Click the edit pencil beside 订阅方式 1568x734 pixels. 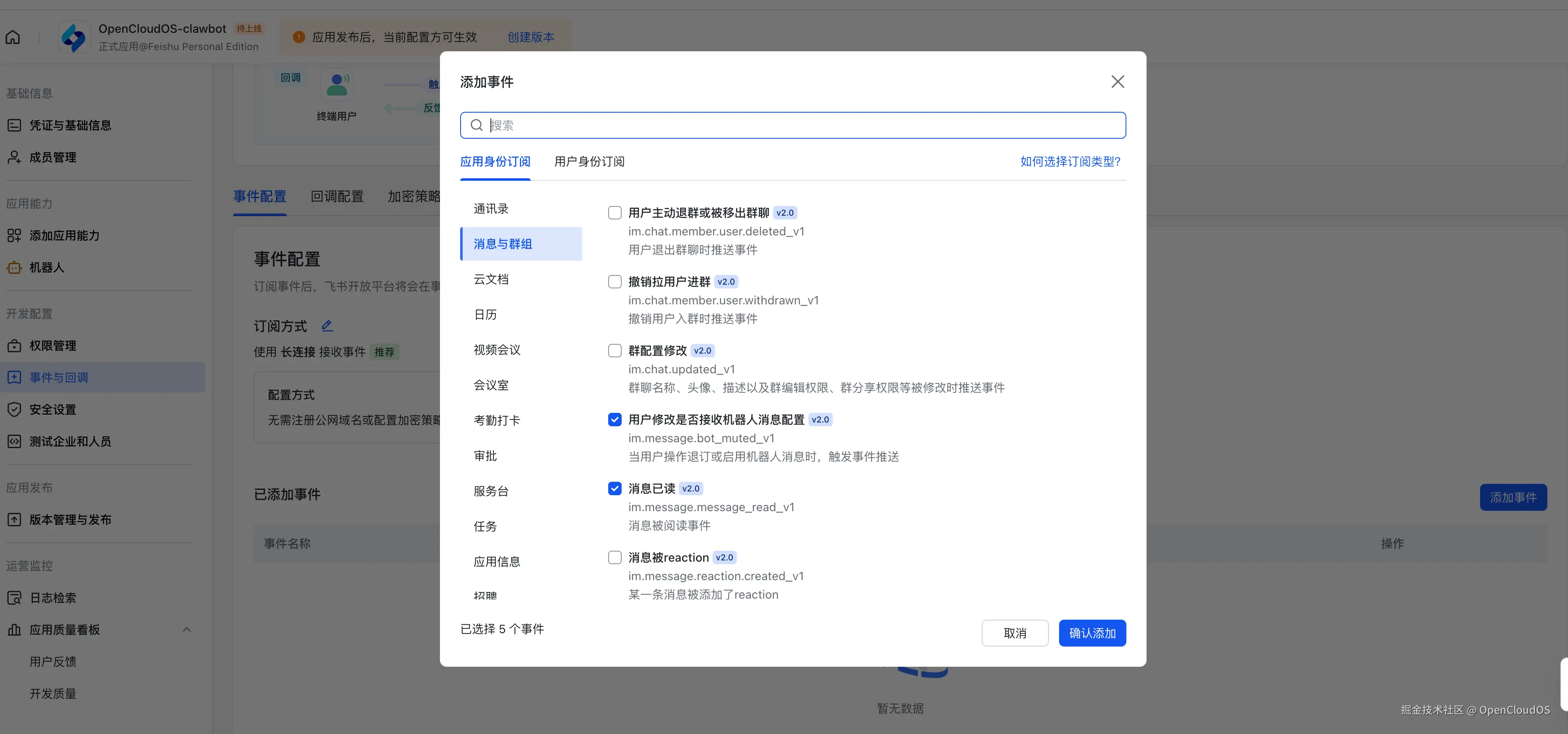click(327, 326)
